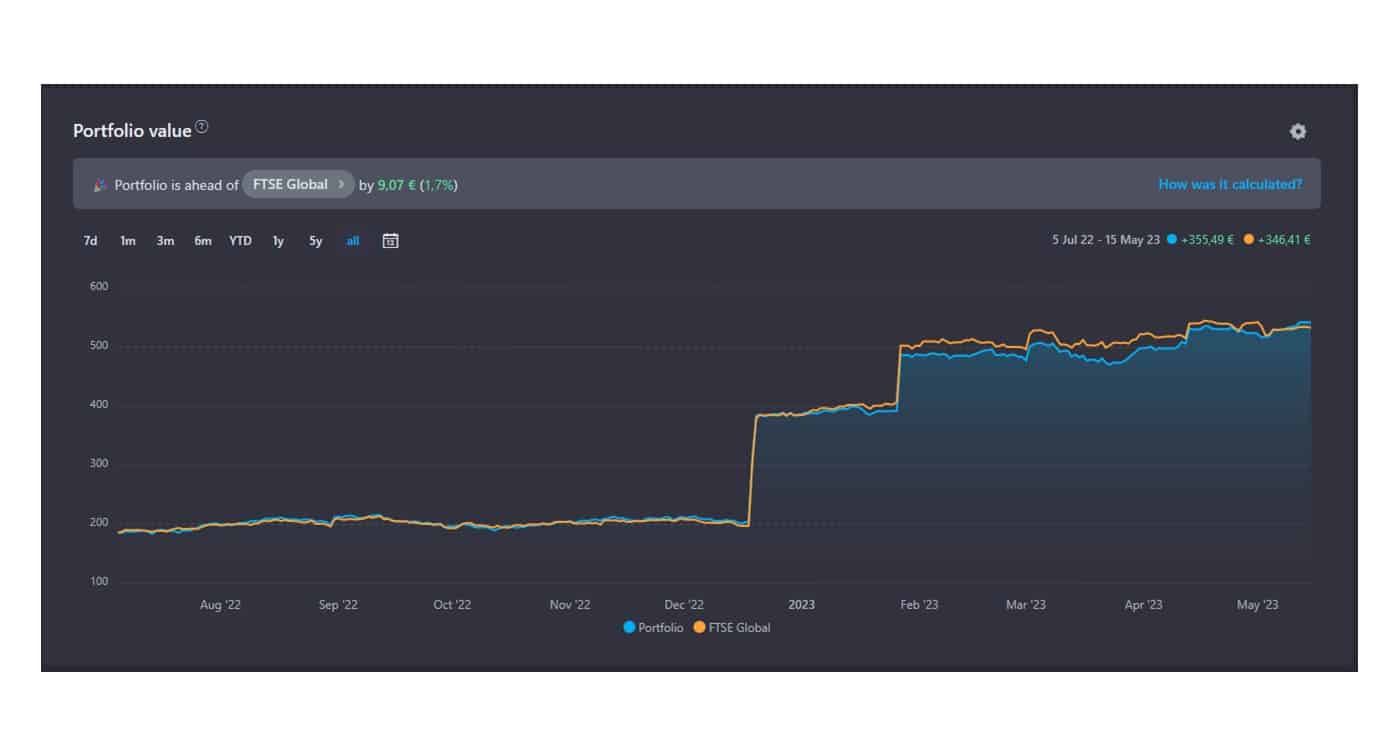The height and width of the screenshot is (756, 1399).
Task: Choose the 6m time range
Action: point(203,241)
